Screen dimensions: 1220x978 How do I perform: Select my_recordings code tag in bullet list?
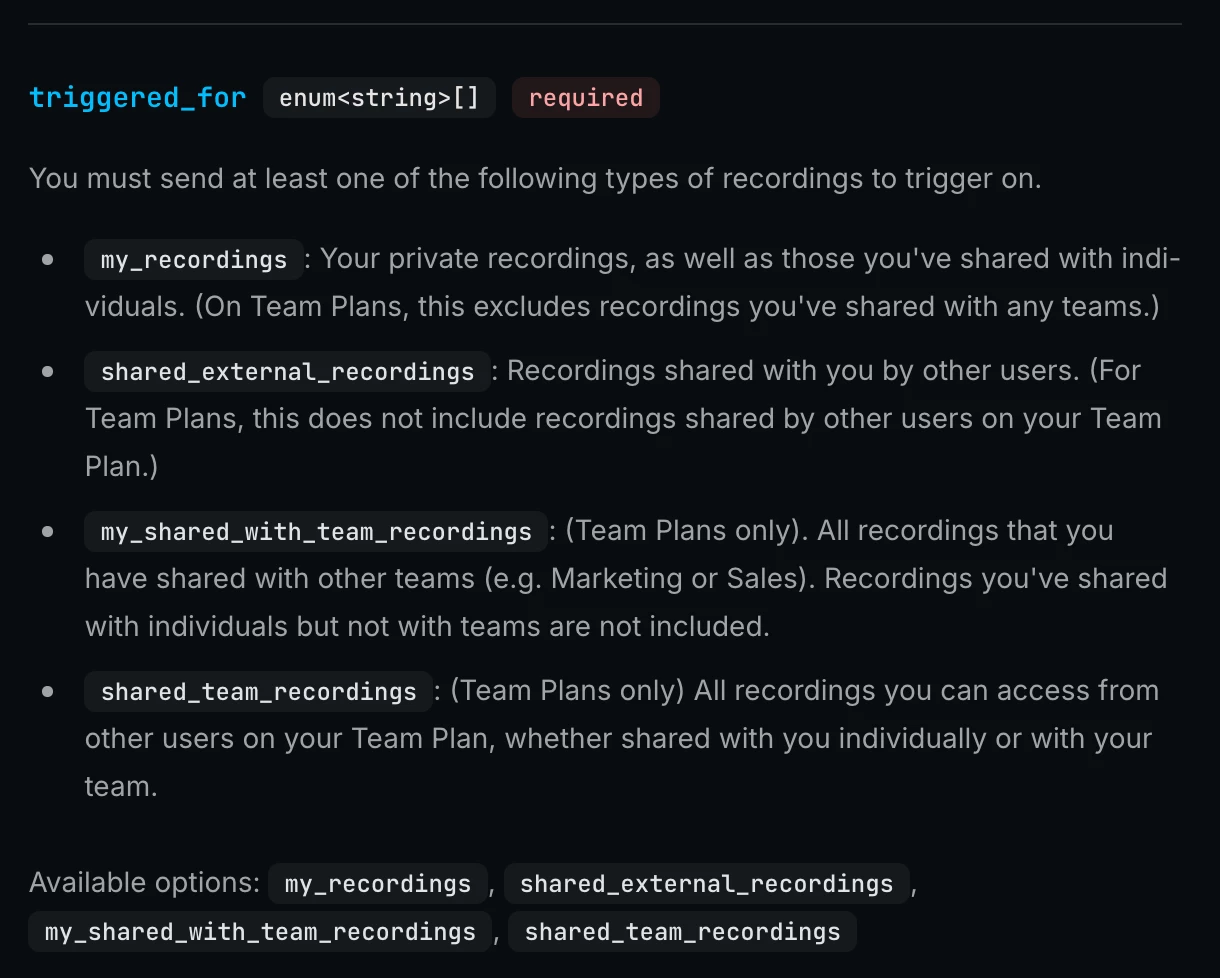[194, 260]
